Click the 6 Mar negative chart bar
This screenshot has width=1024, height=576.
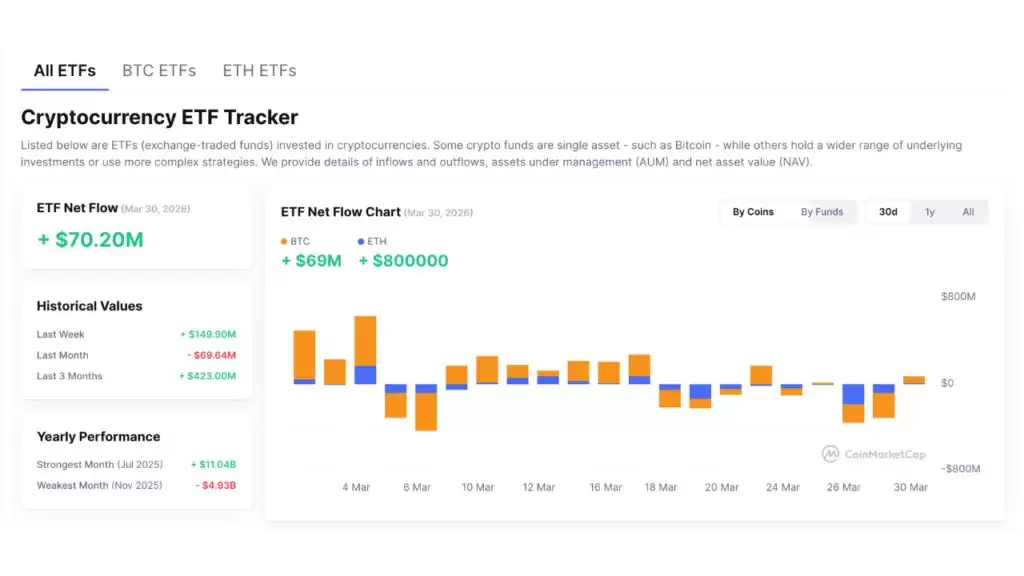(x=426, y=408)
